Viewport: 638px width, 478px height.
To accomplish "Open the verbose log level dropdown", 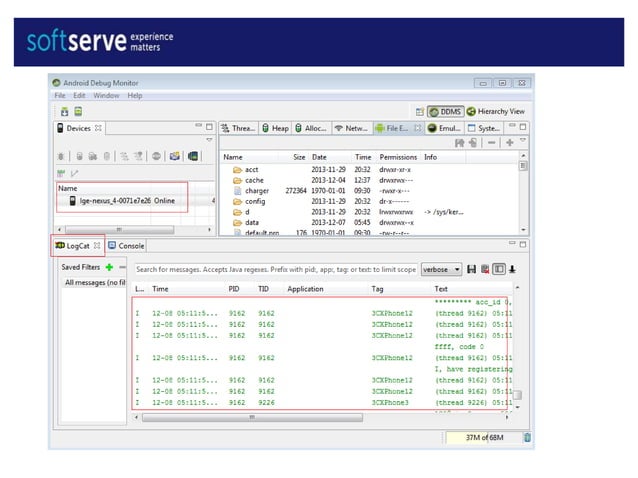I will pos(442,269).
